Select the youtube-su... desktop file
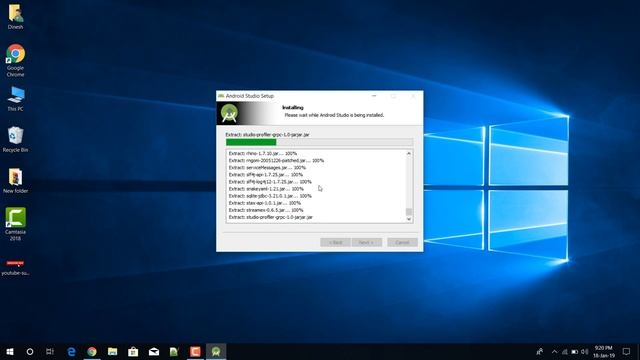 coord(15,267)
